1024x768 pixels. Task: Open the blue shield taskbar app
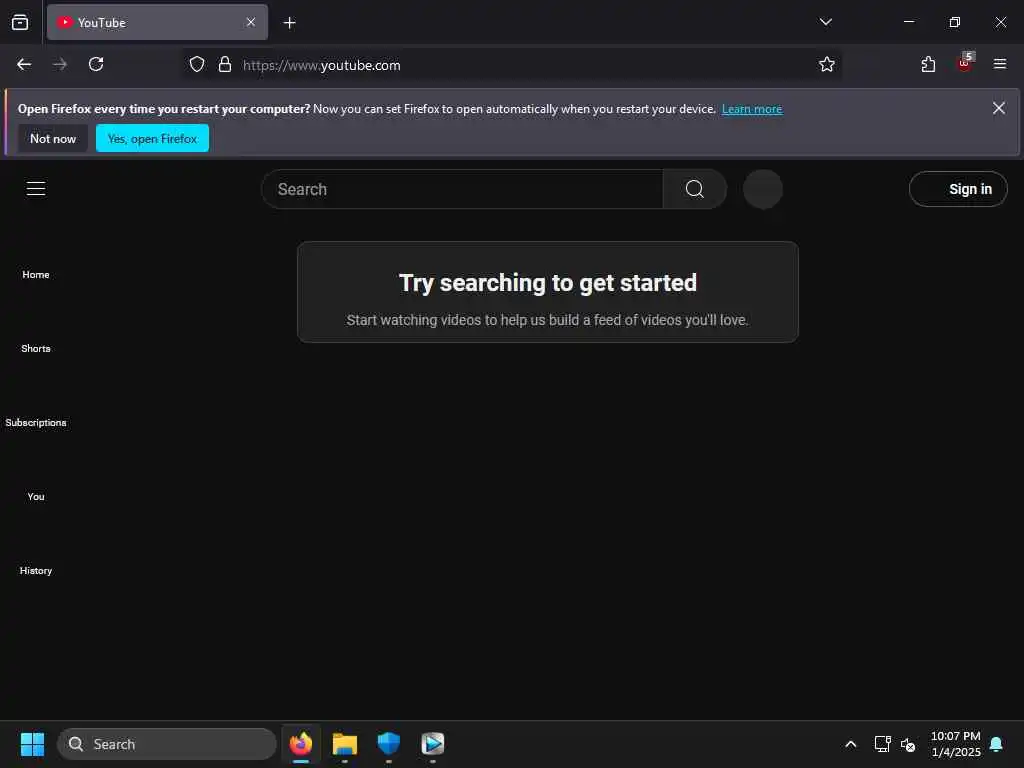point(389,744)
